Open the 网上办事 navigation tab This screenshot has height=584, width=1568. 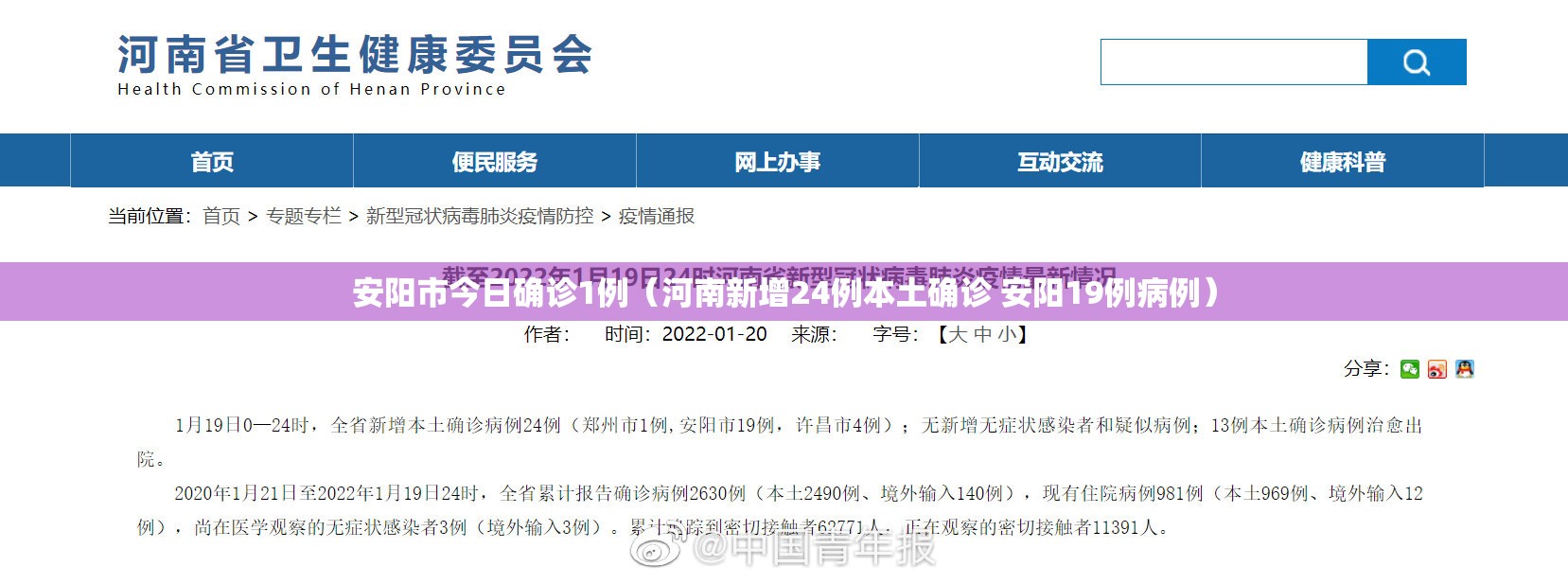pyautogui.click(x=777, y=161)
